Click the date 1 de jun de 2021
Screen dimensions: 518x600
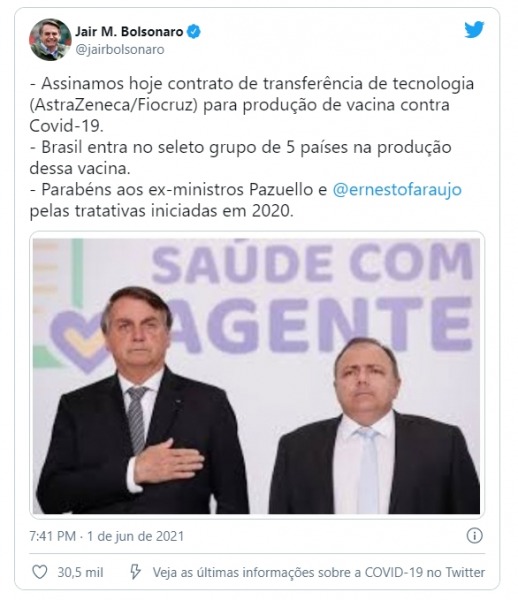point(135,536)
